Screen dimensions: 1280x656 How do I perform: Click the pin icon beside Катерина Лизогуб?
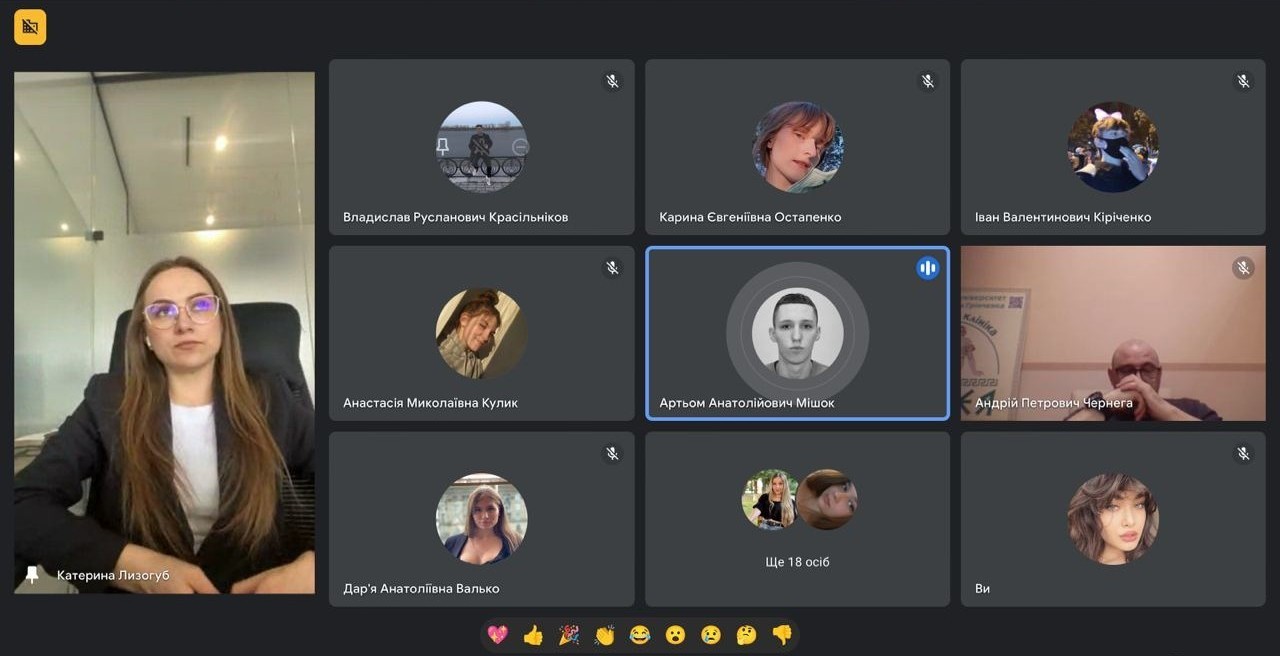pos(32,575)
